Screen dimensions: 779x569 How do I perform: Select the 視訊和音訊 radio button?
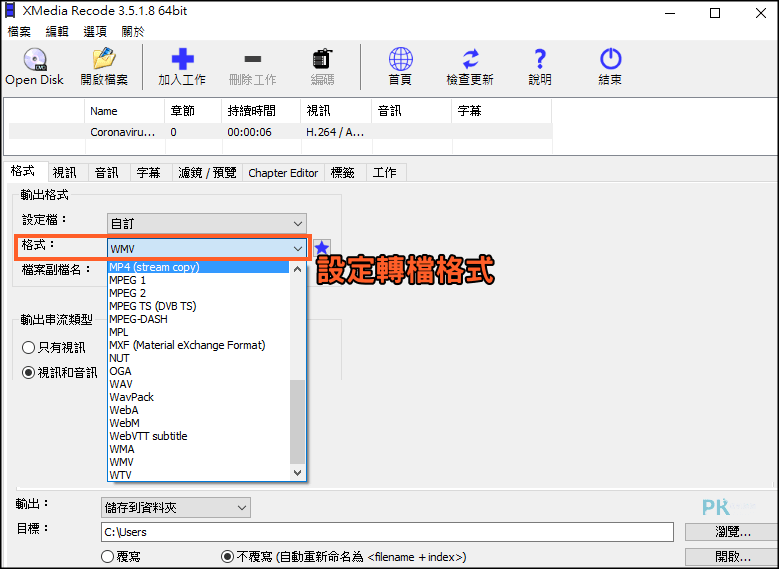[28, 372]
